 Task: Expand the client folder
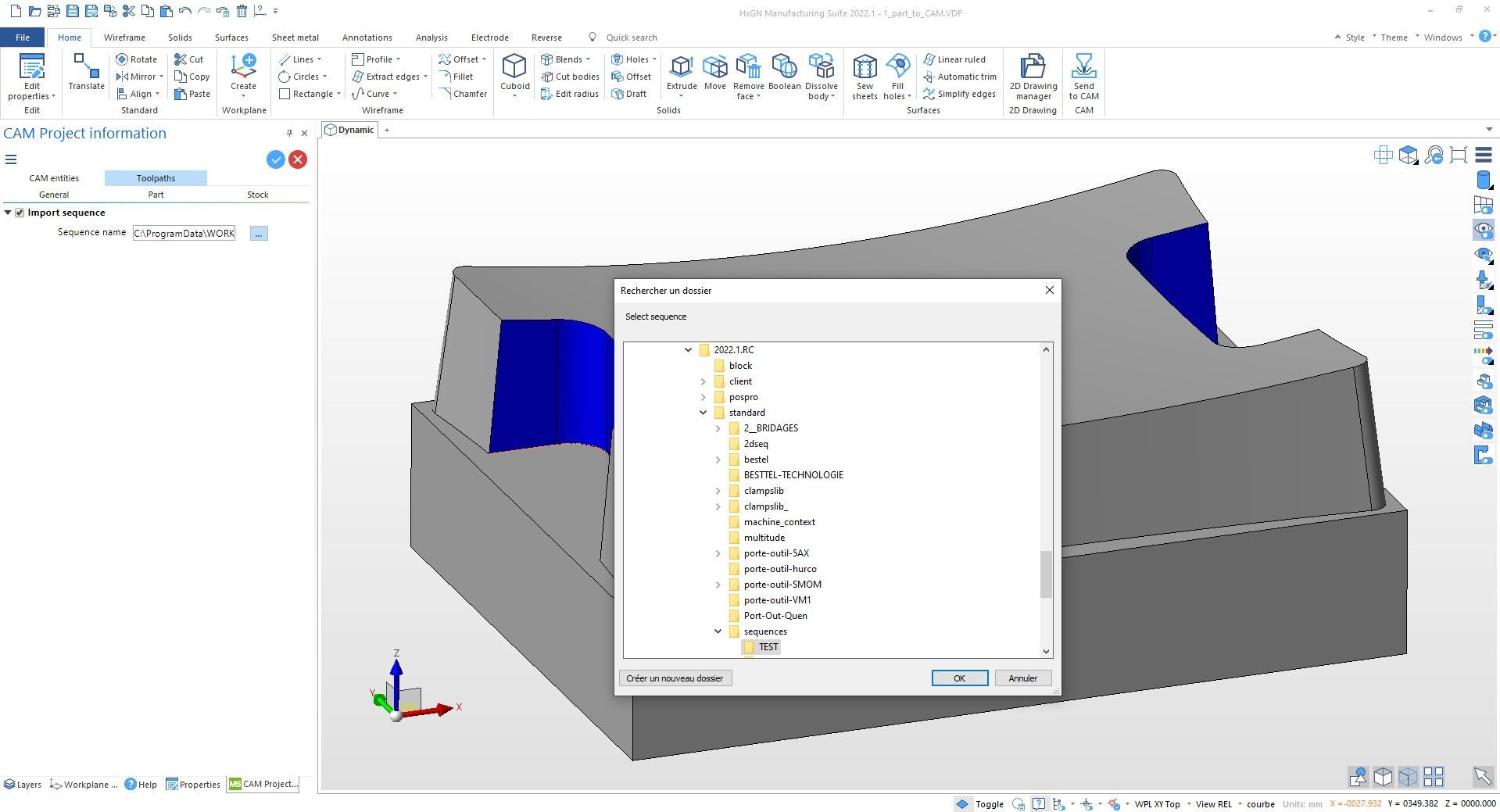(x=703, y=381)
